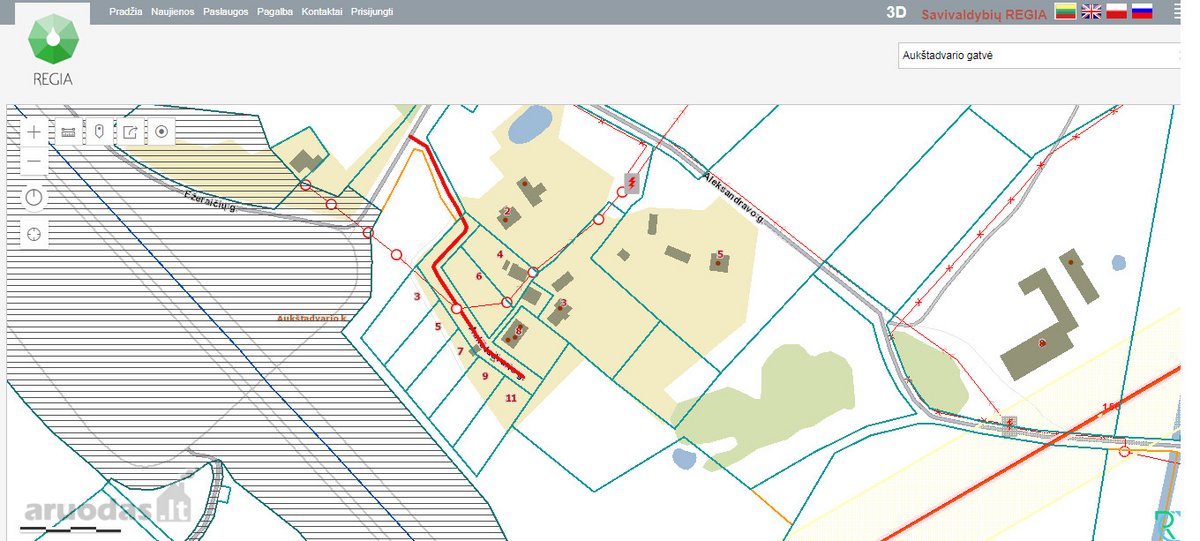
Task: Open the Savivaldybių REGIA link
Action: [x=984, y=13]
